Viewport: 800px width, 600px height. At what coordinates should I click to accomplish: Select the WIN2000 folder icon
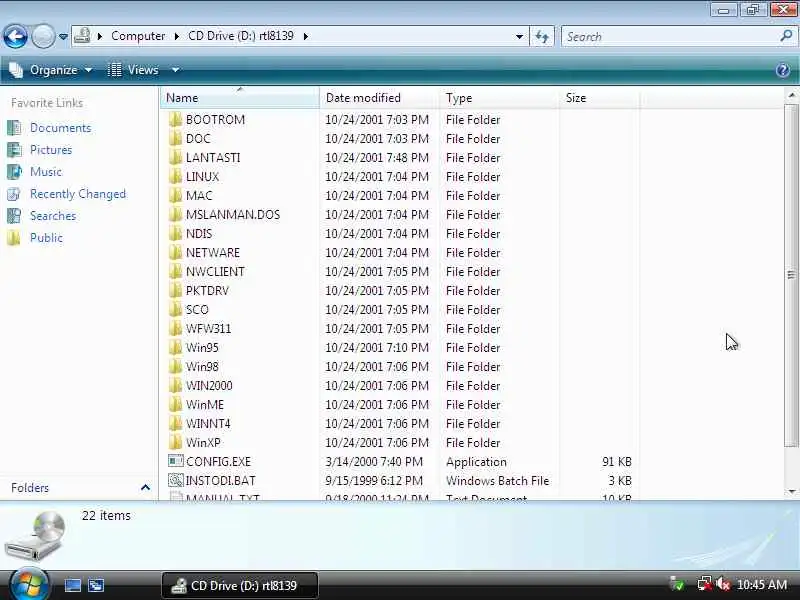point(175,386)
